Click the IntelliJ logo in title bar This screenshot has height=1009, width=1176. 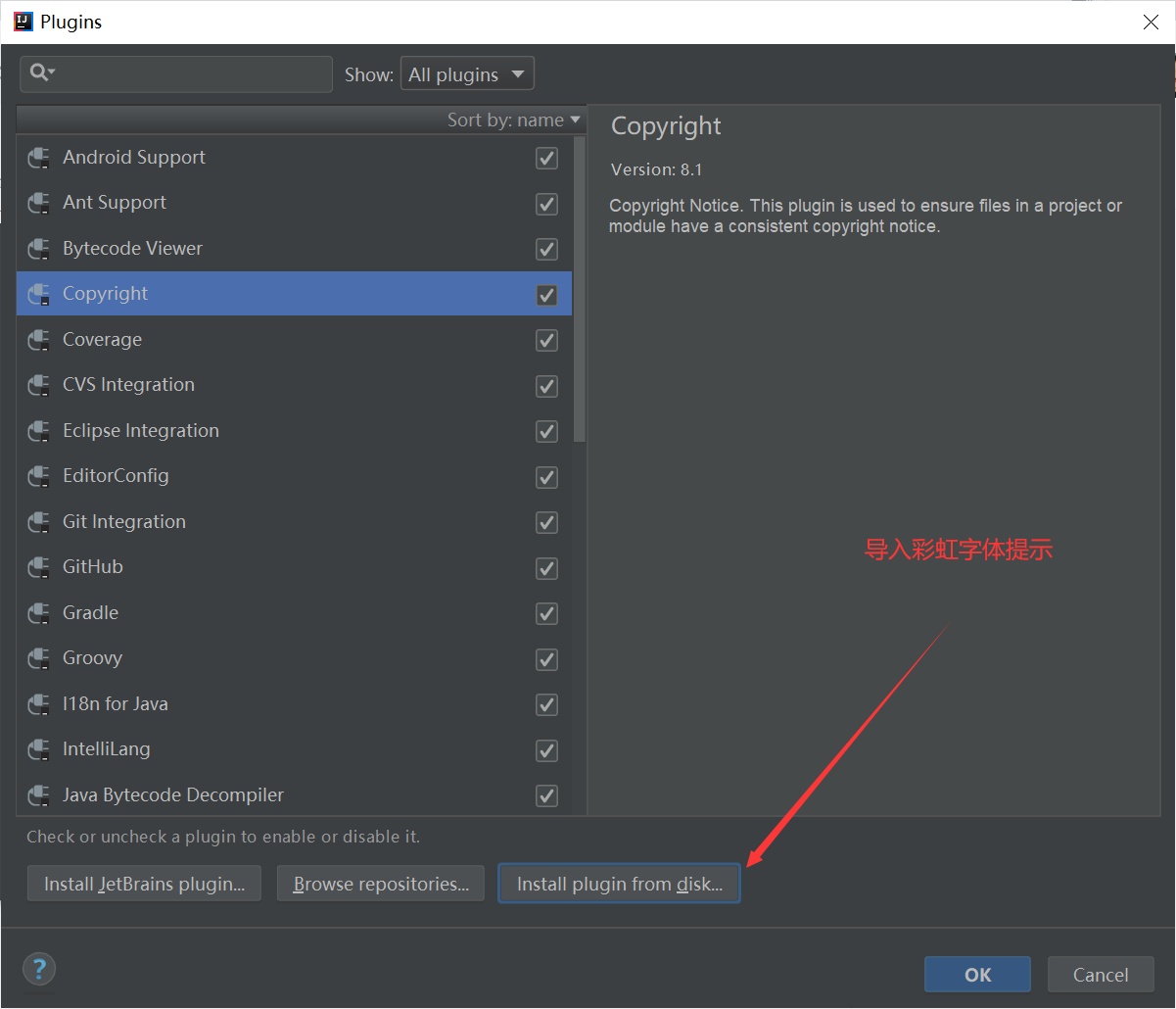coord(23,21)
